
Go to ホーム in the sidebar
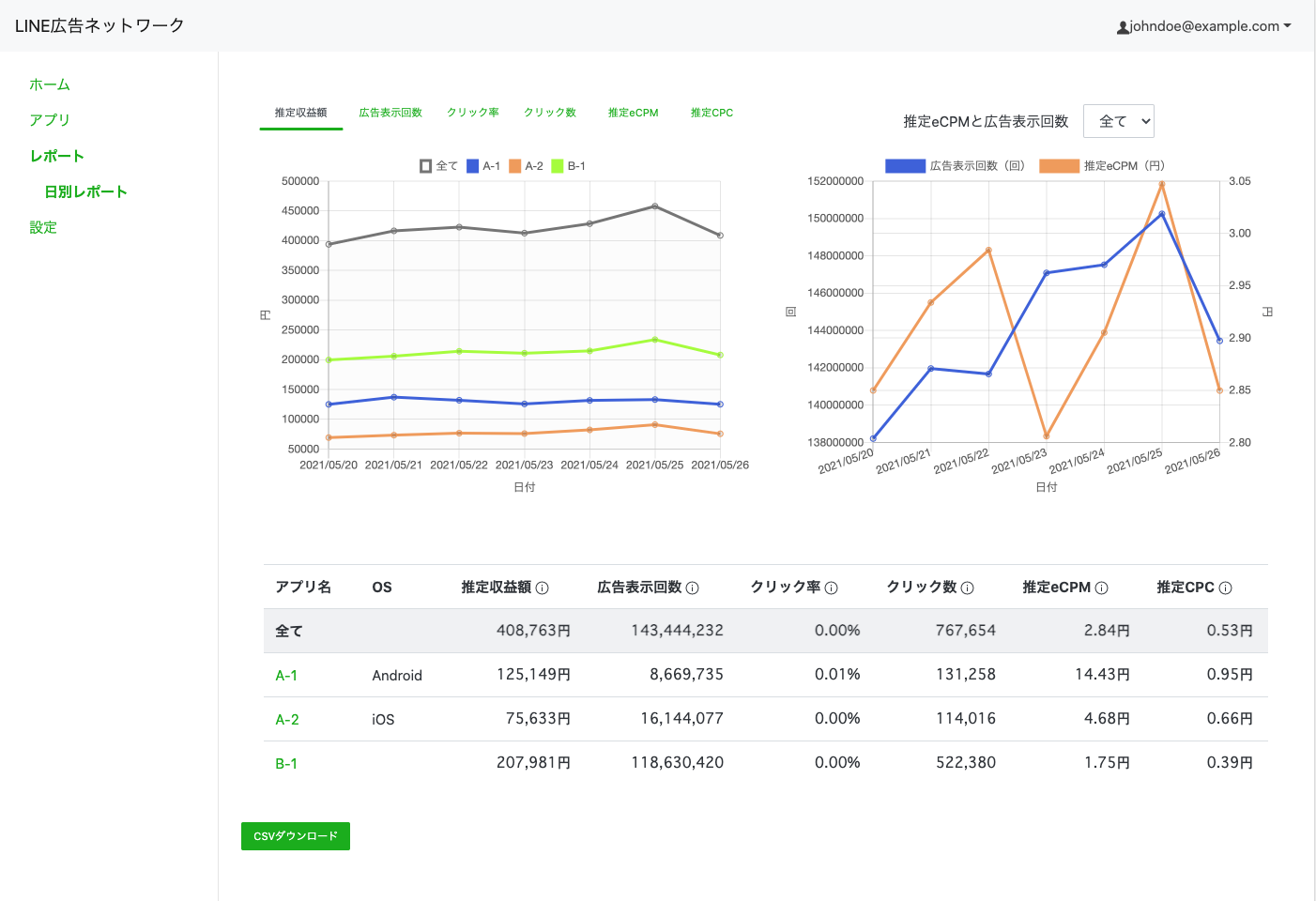[x=50, y=84]
